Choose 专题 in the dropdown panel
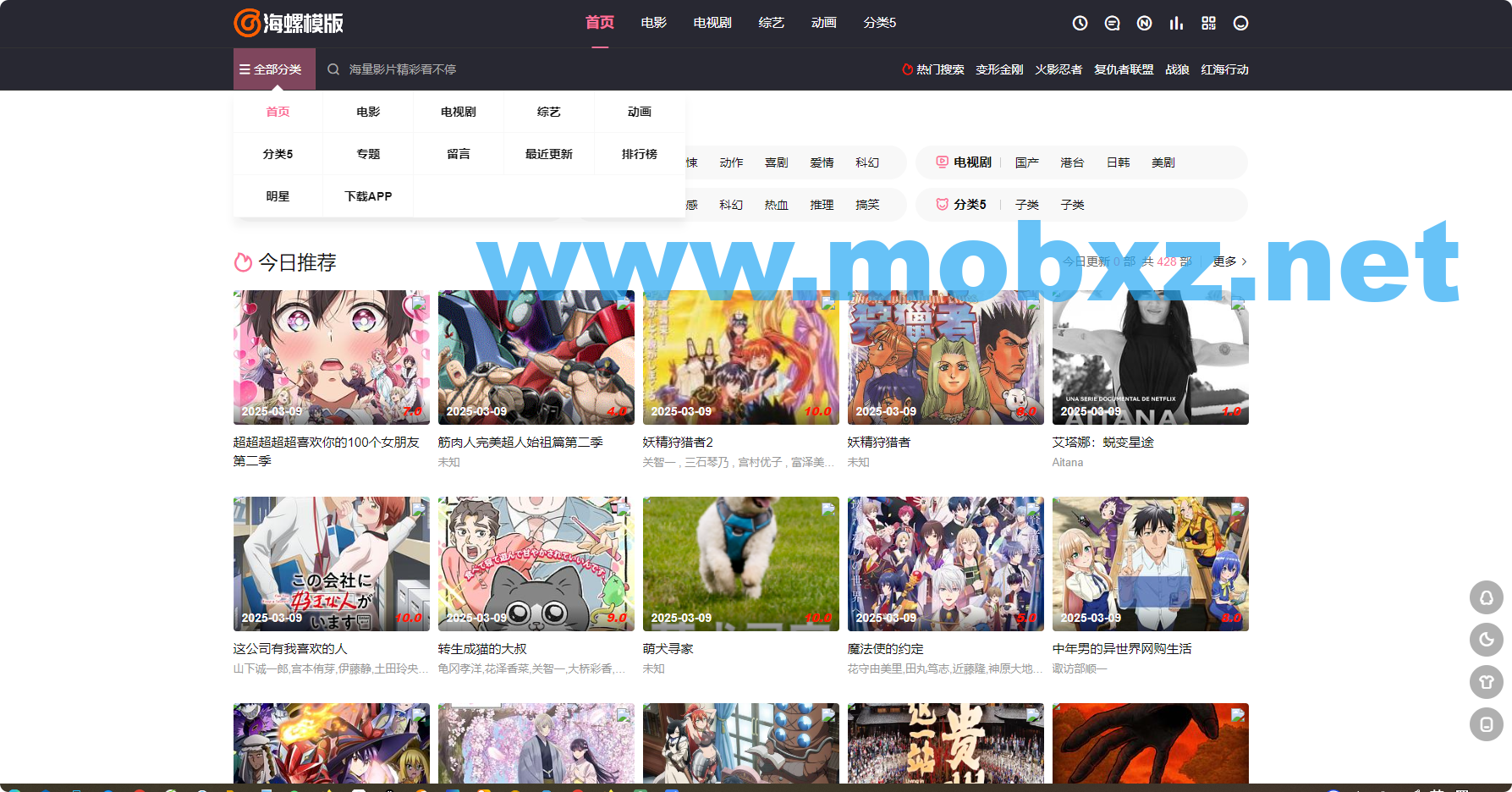 (368, 154)
